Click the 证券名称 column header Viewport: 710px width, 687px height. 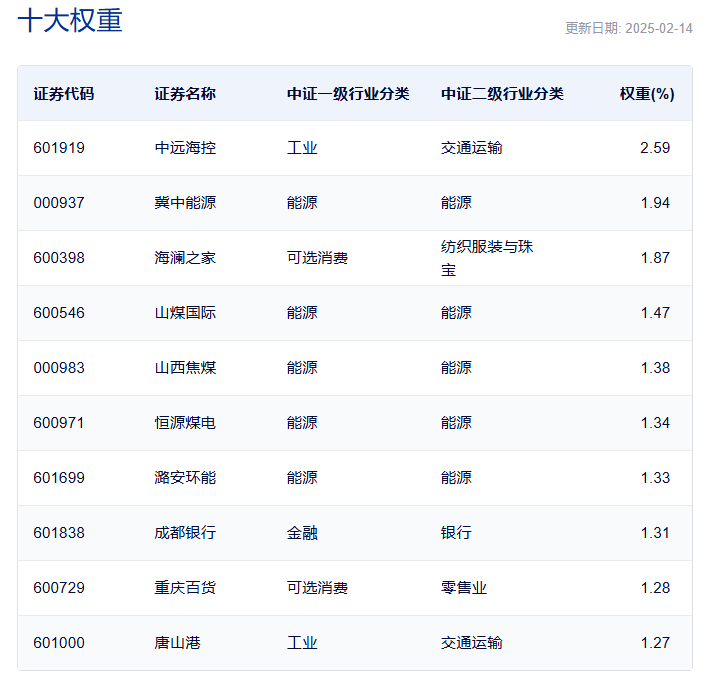point(185,94)
